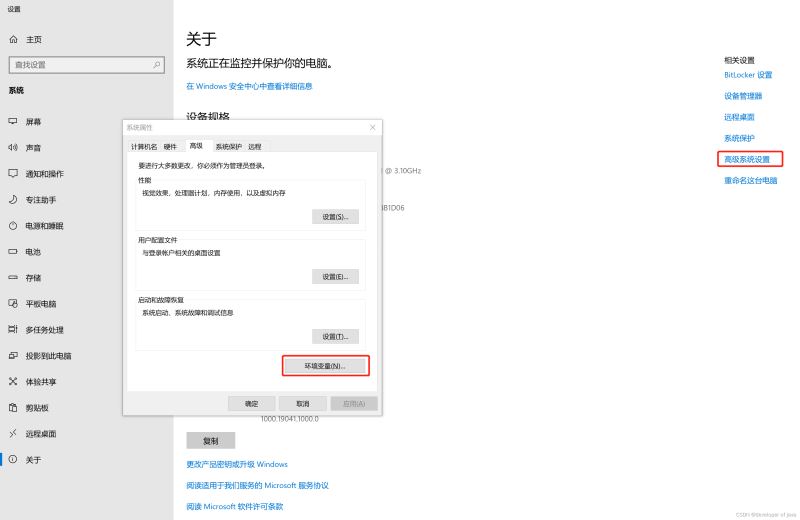800x520 pixels.
Task: Open the Remote Desktop (远程桌面) related settings link
Action: click(x=739, y=117)
